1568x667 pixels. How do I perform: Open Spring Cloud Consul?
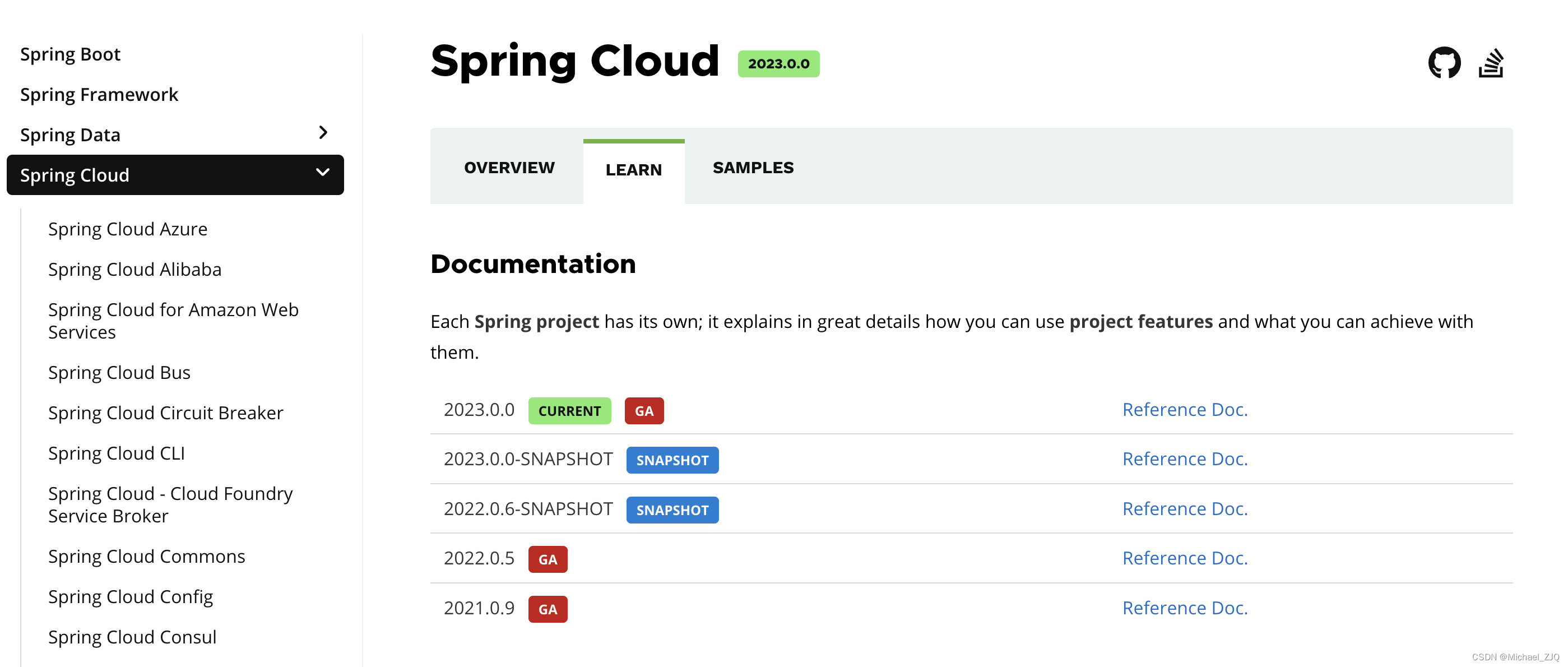tap(132, 637)
